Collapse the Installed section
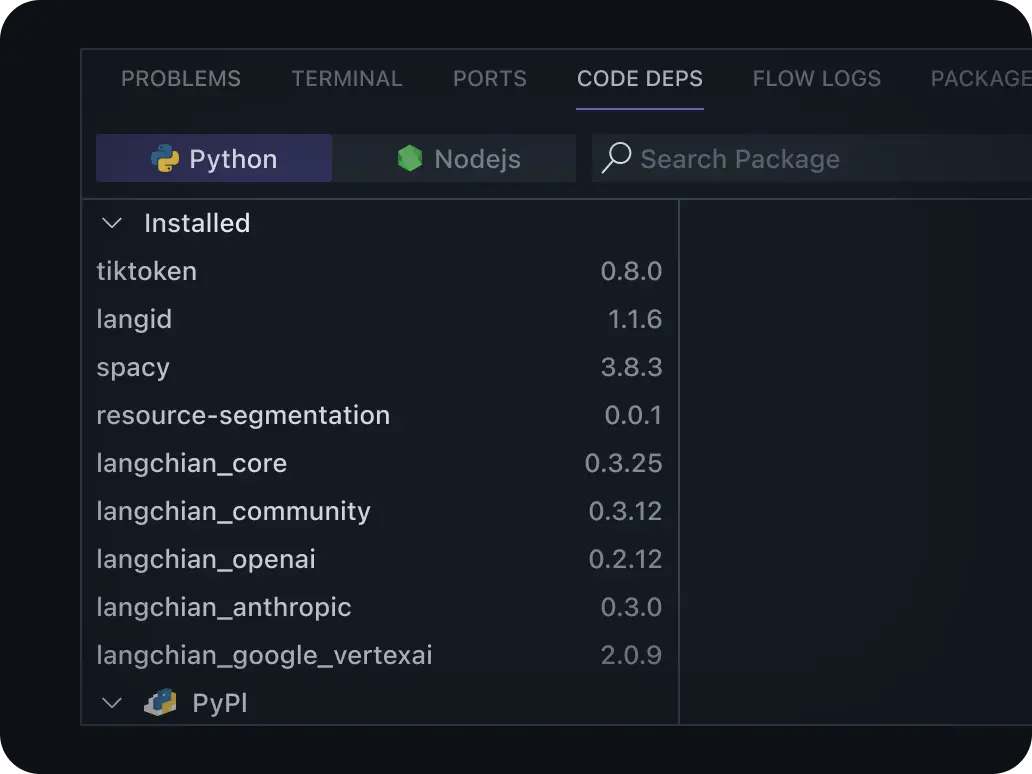 [x=112, y=223]
